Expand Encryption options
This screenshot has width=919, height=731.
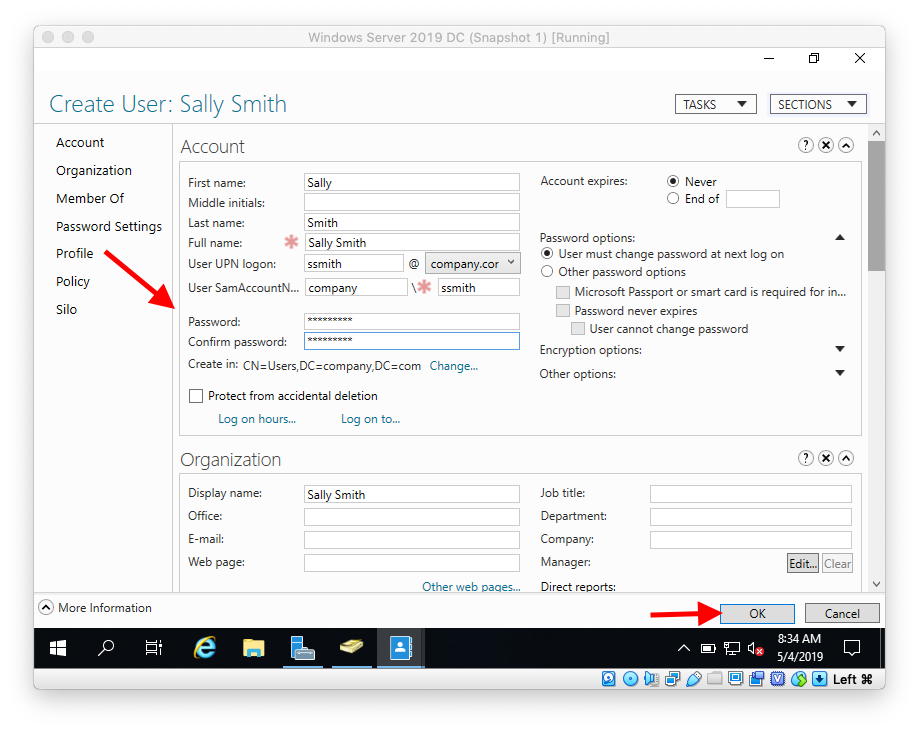pyautogui.click(x=840, y=349)
